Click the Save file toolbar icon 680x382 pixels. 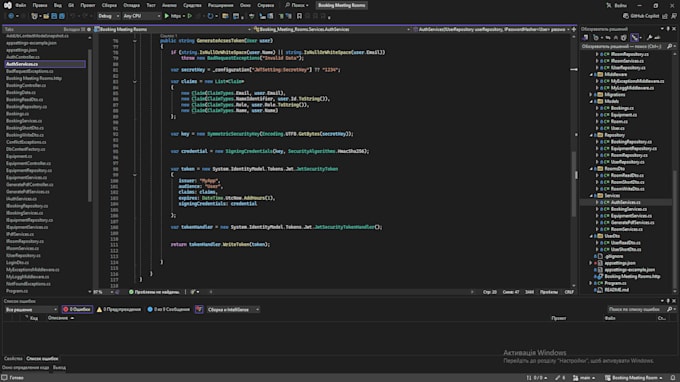coord(54,16)
